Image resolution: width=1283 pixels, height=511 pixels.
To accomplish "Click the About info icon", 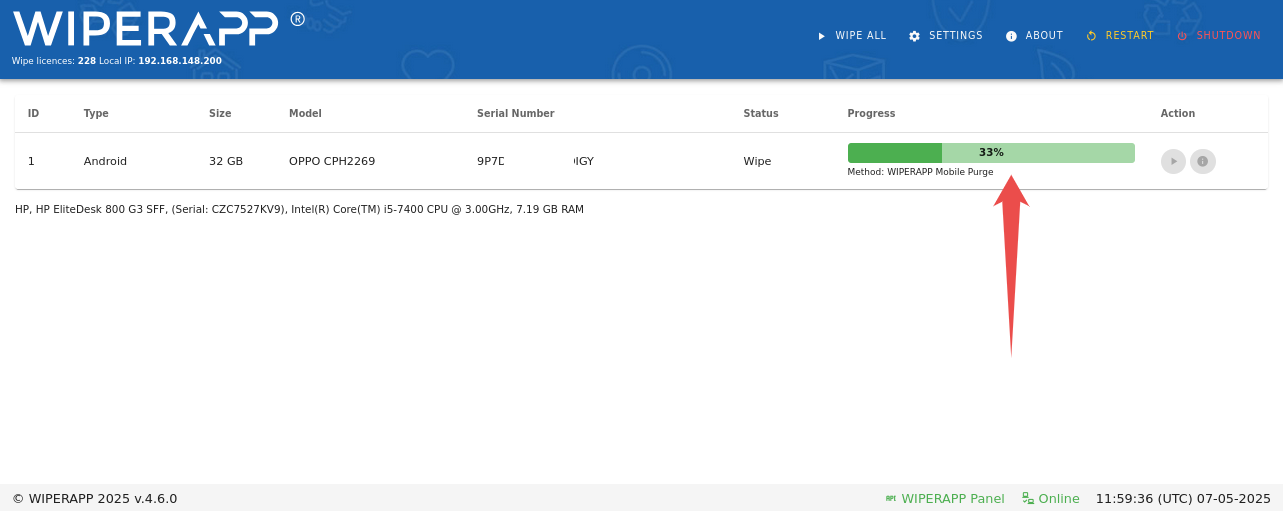I will 1011,36.
